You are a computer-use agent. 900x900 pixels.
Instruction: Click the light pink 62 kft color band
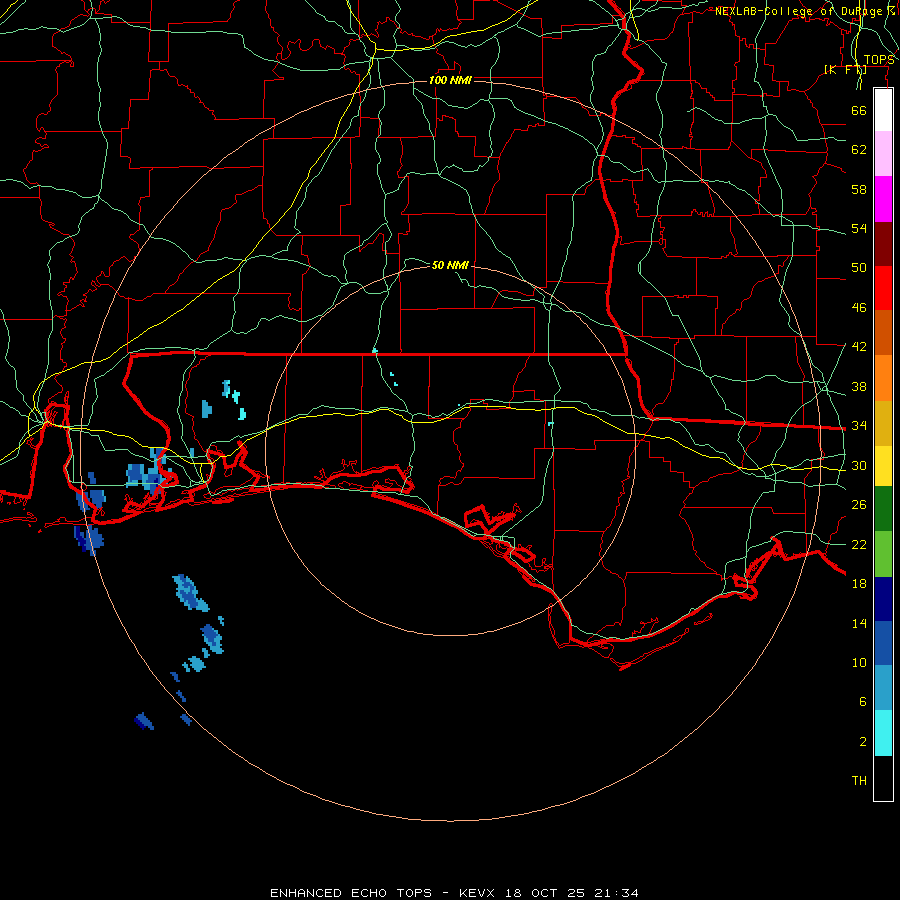point(883,153)
